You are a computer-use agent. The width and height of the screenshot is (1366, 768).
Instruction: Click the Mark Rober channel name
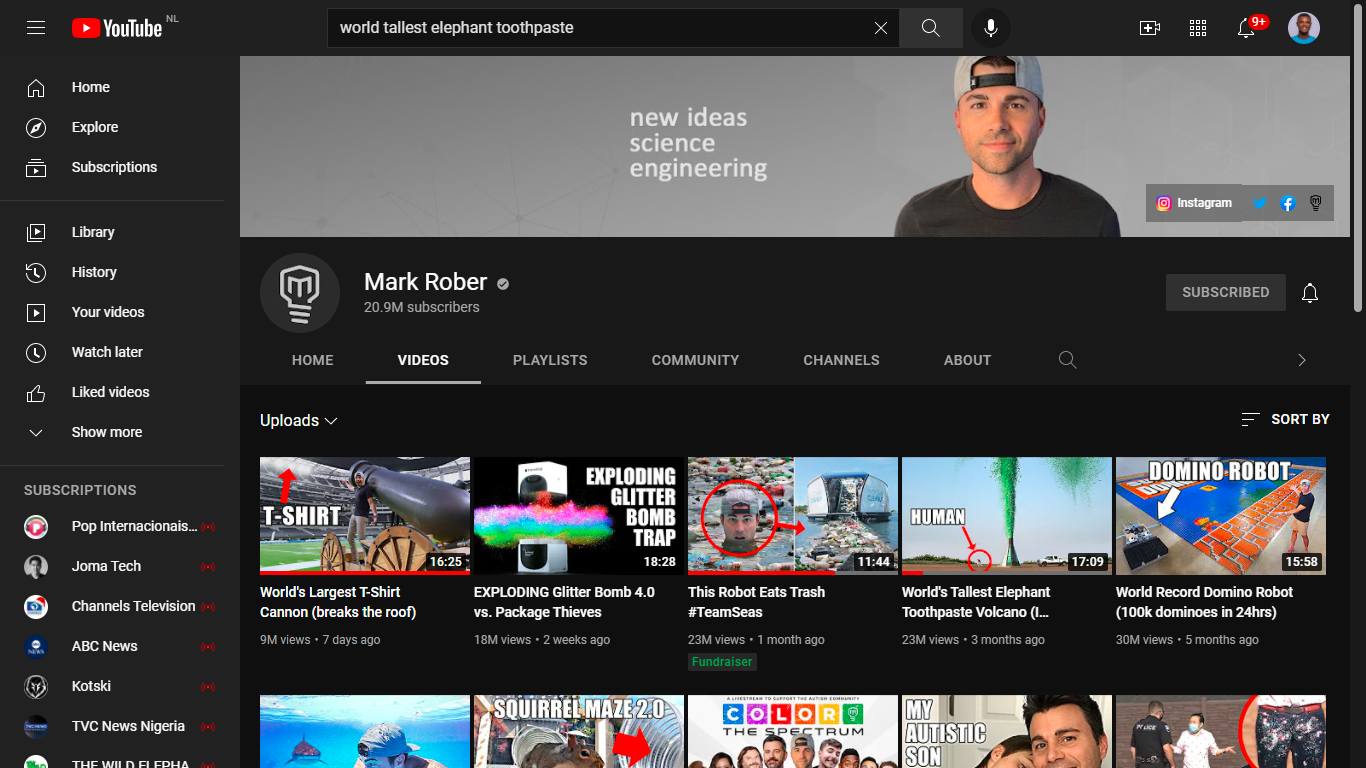pos(426,282)
